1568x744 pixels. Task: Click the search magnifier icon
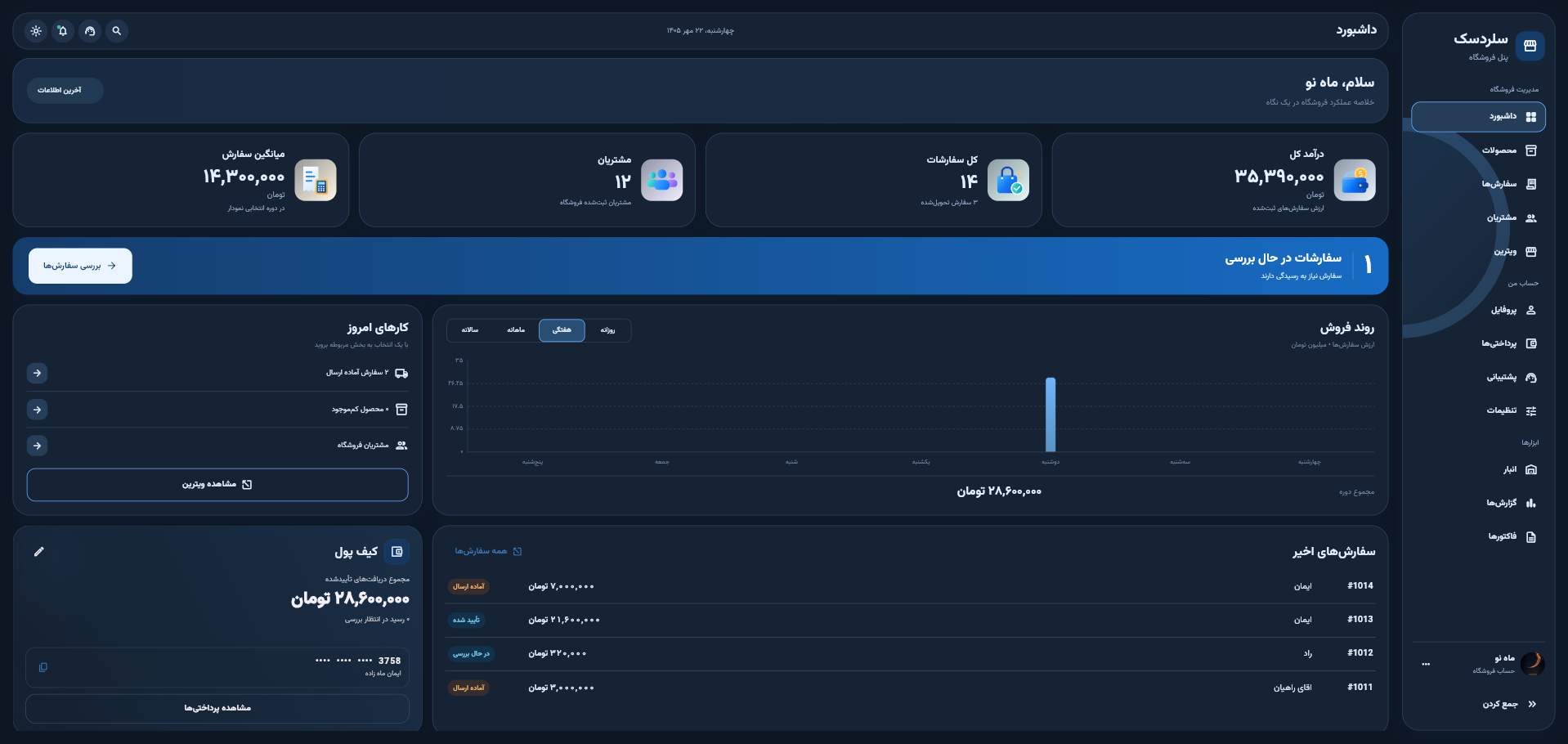(x=117, y=31)
